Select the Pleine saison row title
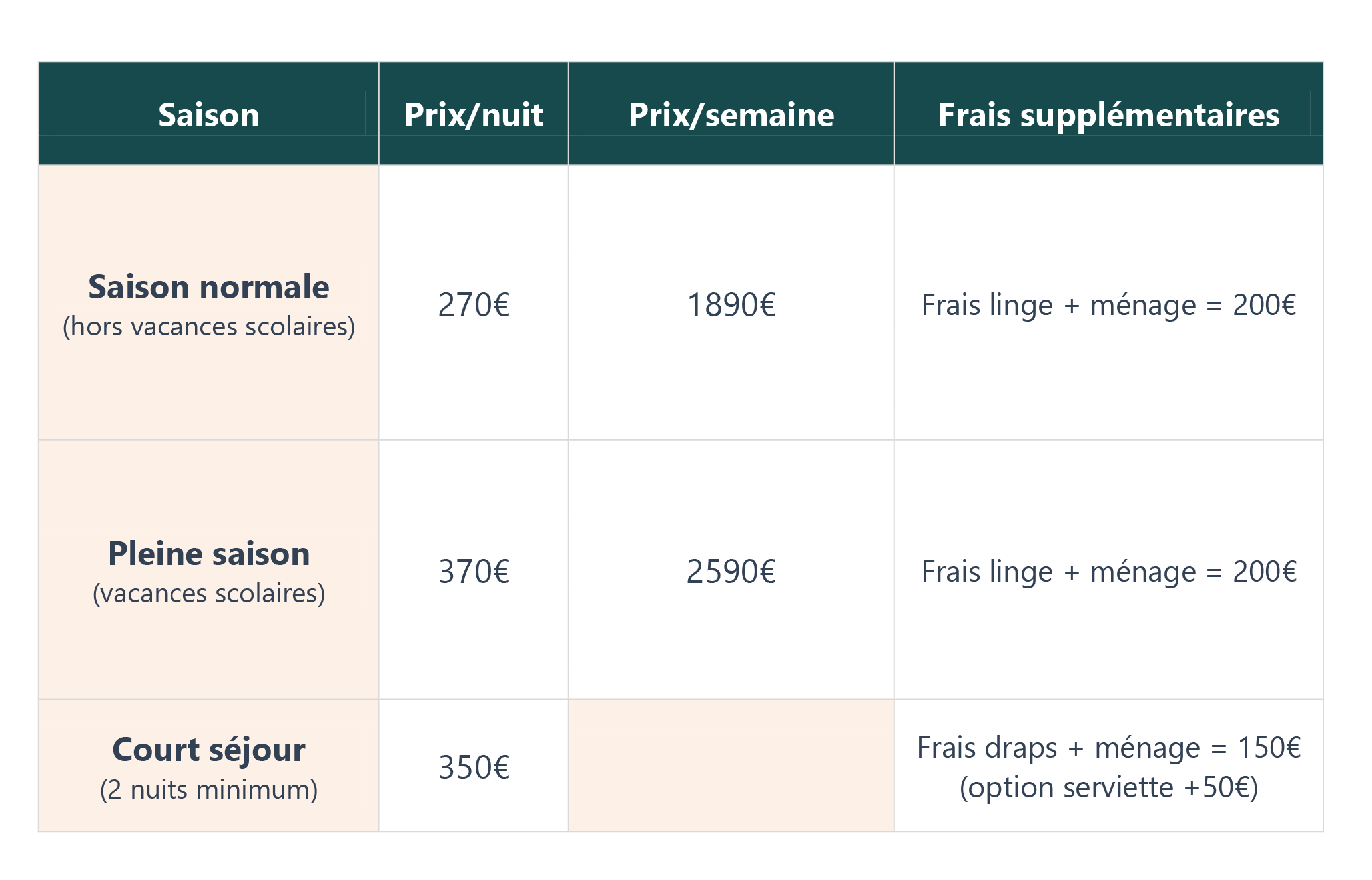This screenshot has height=880, width=1372. [x=208, y=554]
